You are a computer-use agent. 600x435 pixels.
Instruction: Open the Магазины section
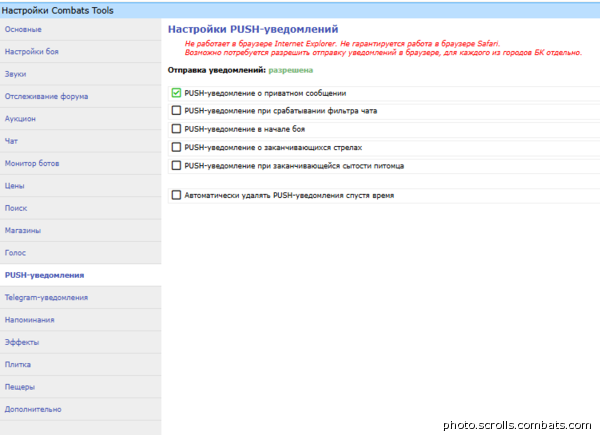pyautogui.click(x=23, y=230)
